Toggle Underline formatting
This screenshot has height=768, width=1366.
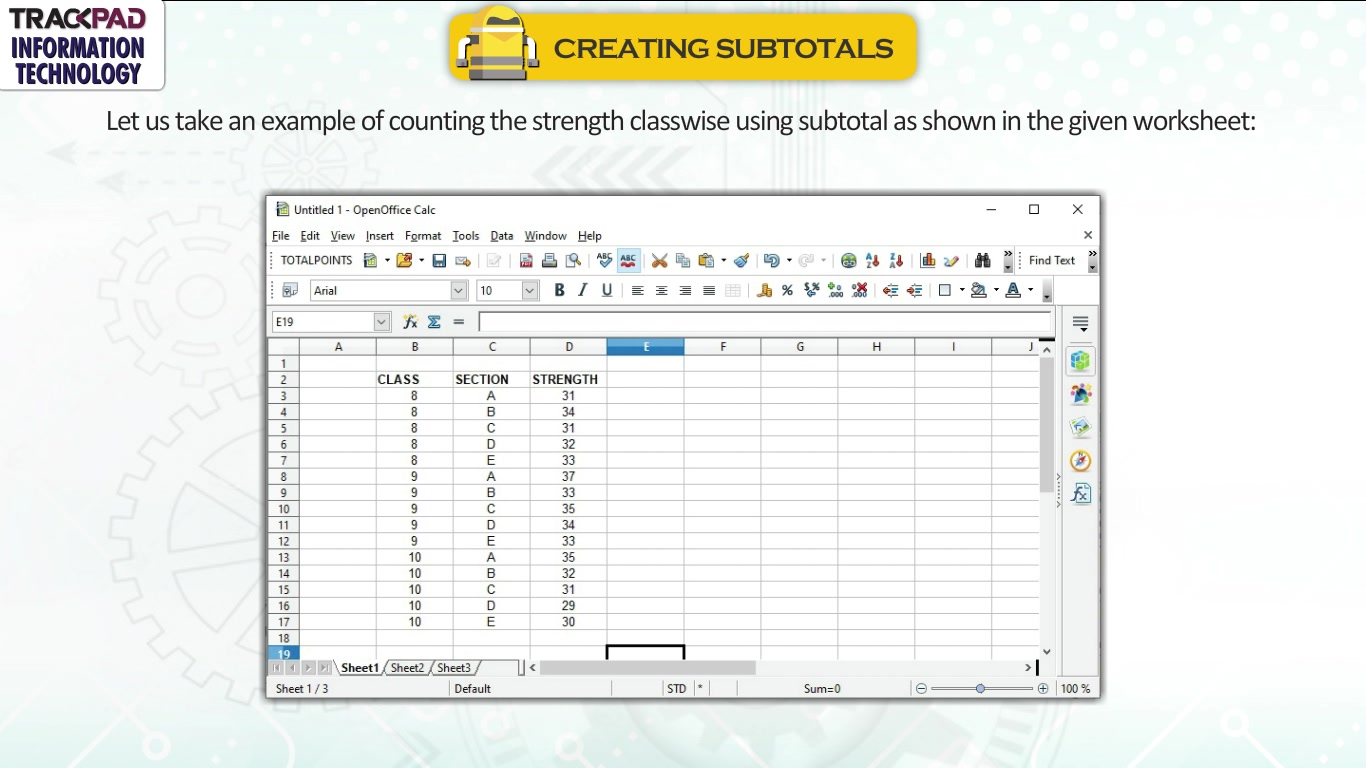(606, 290)
